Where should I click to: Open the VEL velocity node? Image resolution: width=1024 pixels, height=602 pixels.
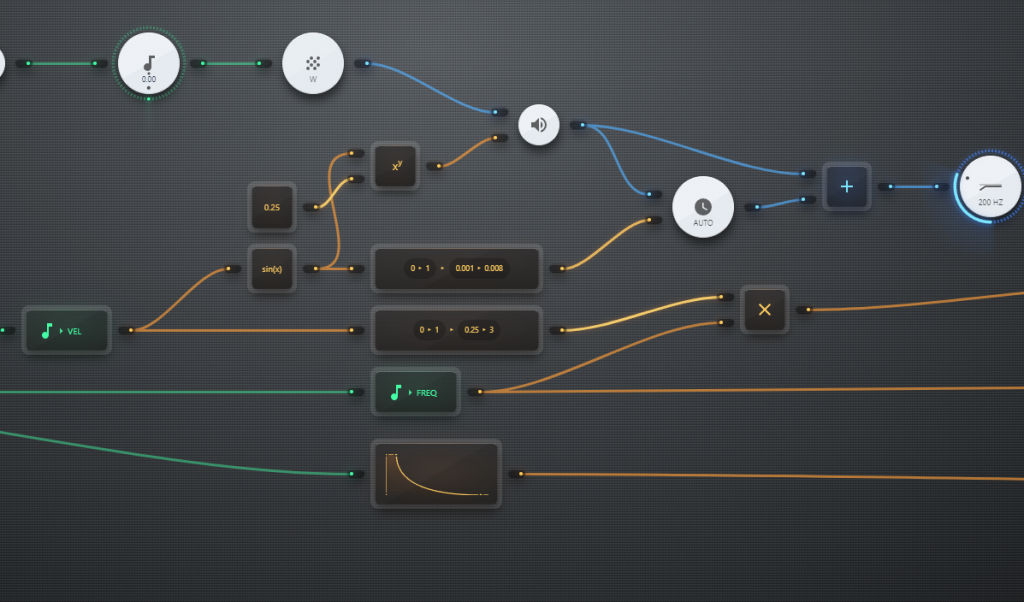[65, 330]
